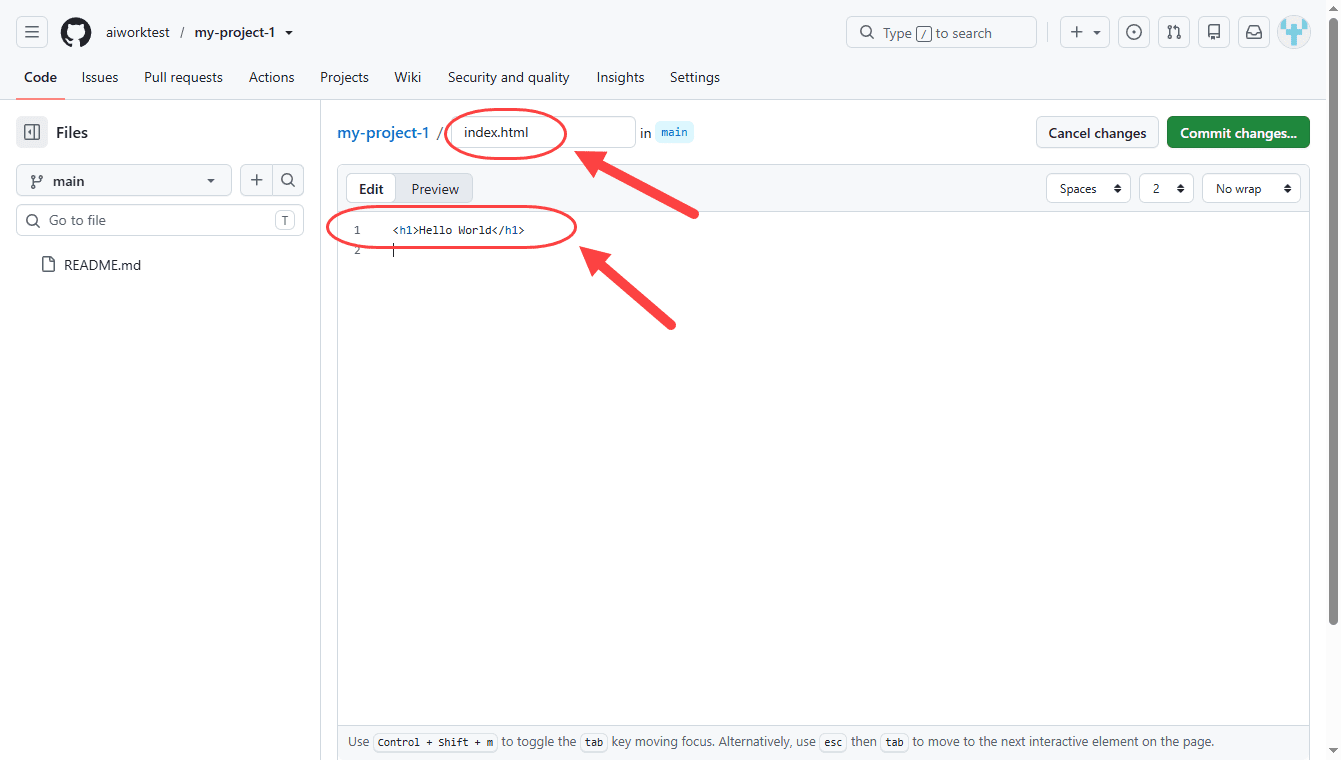This screenshot has height=760, width=1341.
Task: Click the main branch label
Action: [674, 132]
